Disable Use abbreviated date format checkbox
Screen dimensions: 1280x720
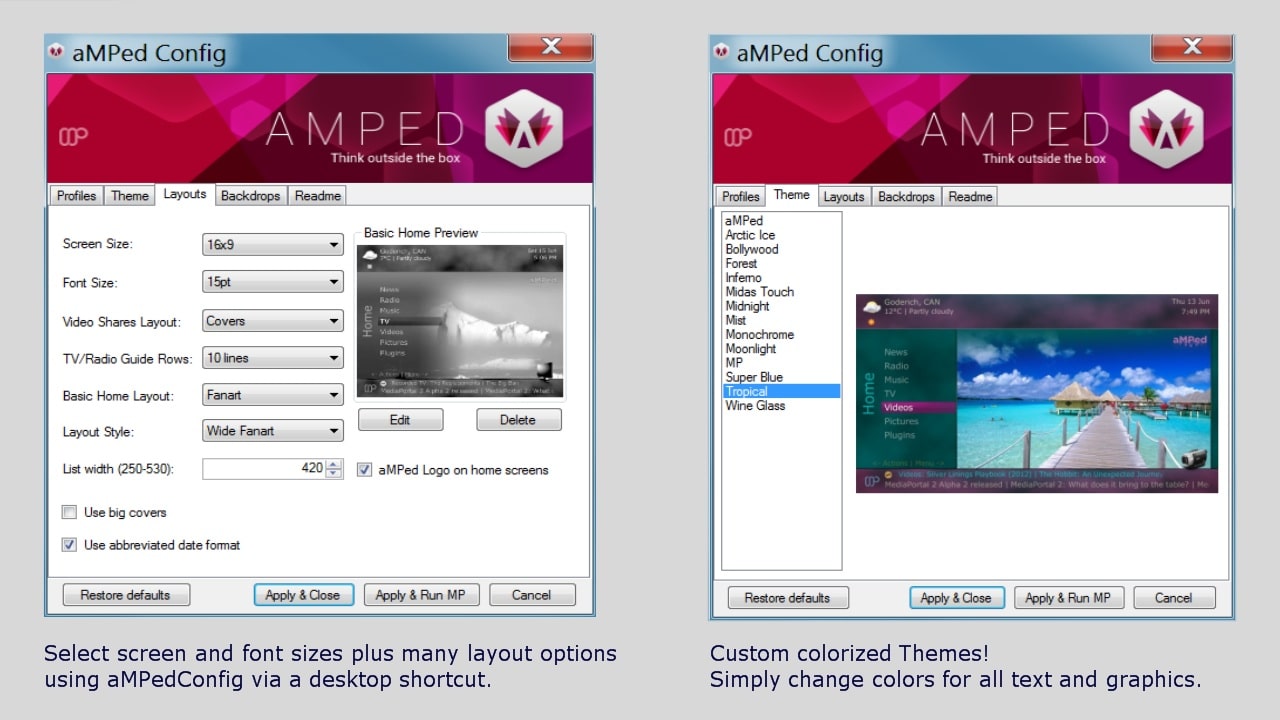click(69, 545)
